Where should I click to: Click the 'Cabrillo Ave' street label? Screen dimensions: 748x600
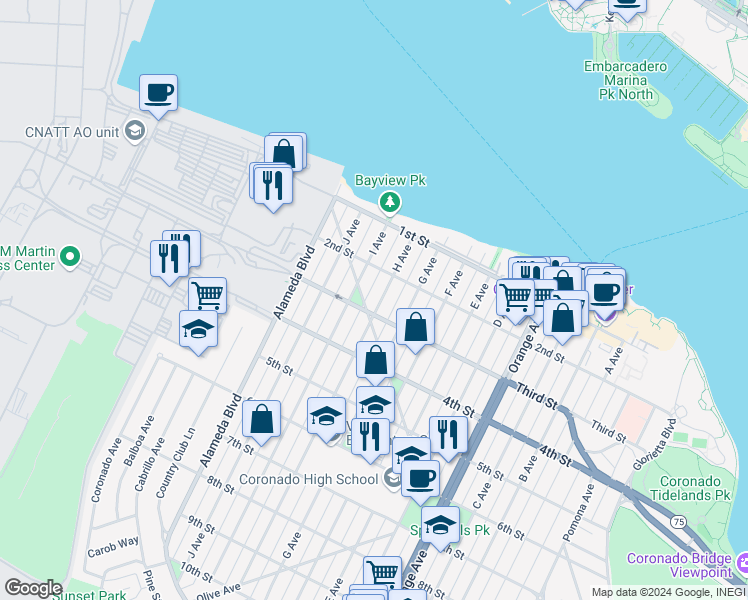tap(149, 465)
